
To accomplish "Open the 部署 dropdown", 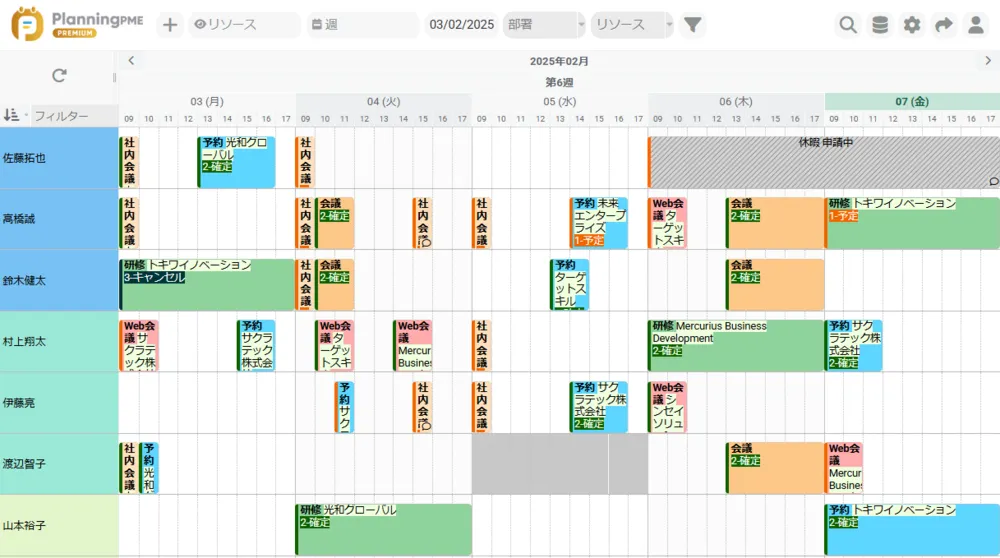I will click(544, 25).
